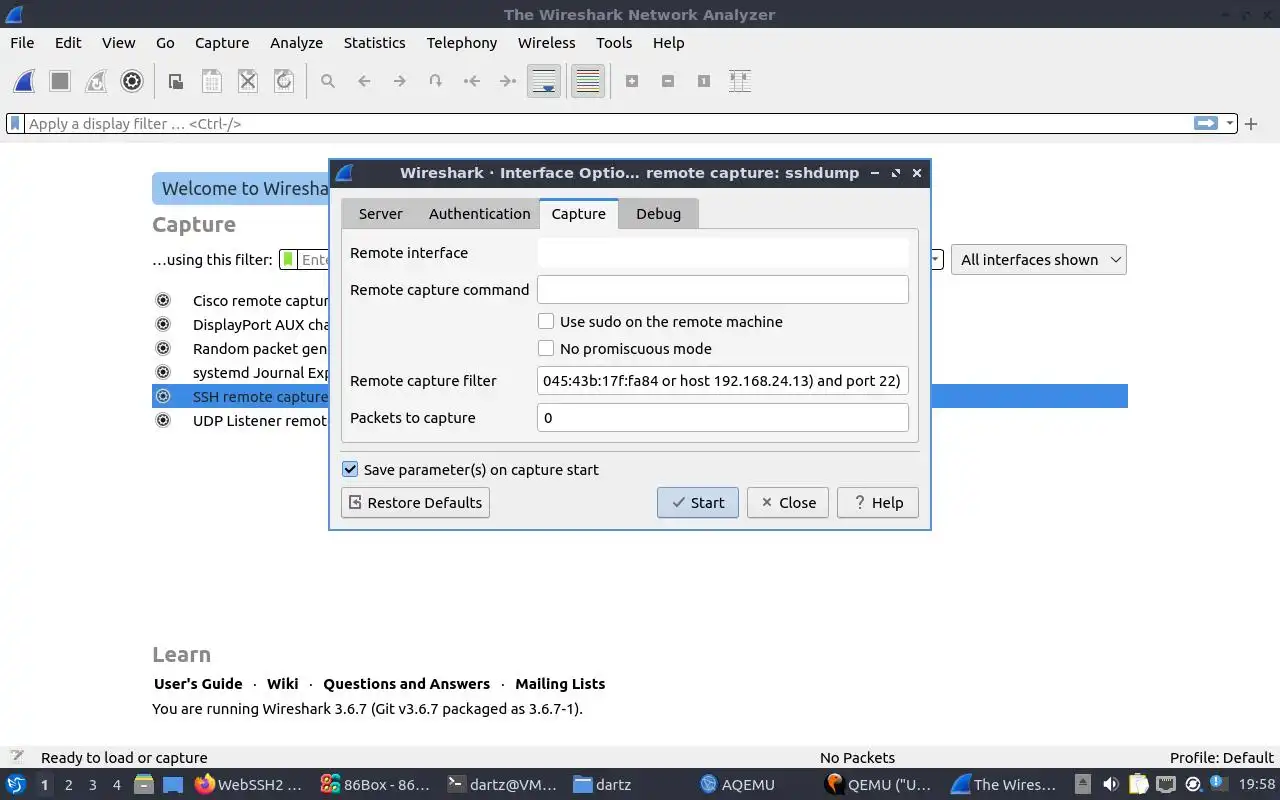
Task: Click the Reload capture file toolbar icon
Action: 284,81
